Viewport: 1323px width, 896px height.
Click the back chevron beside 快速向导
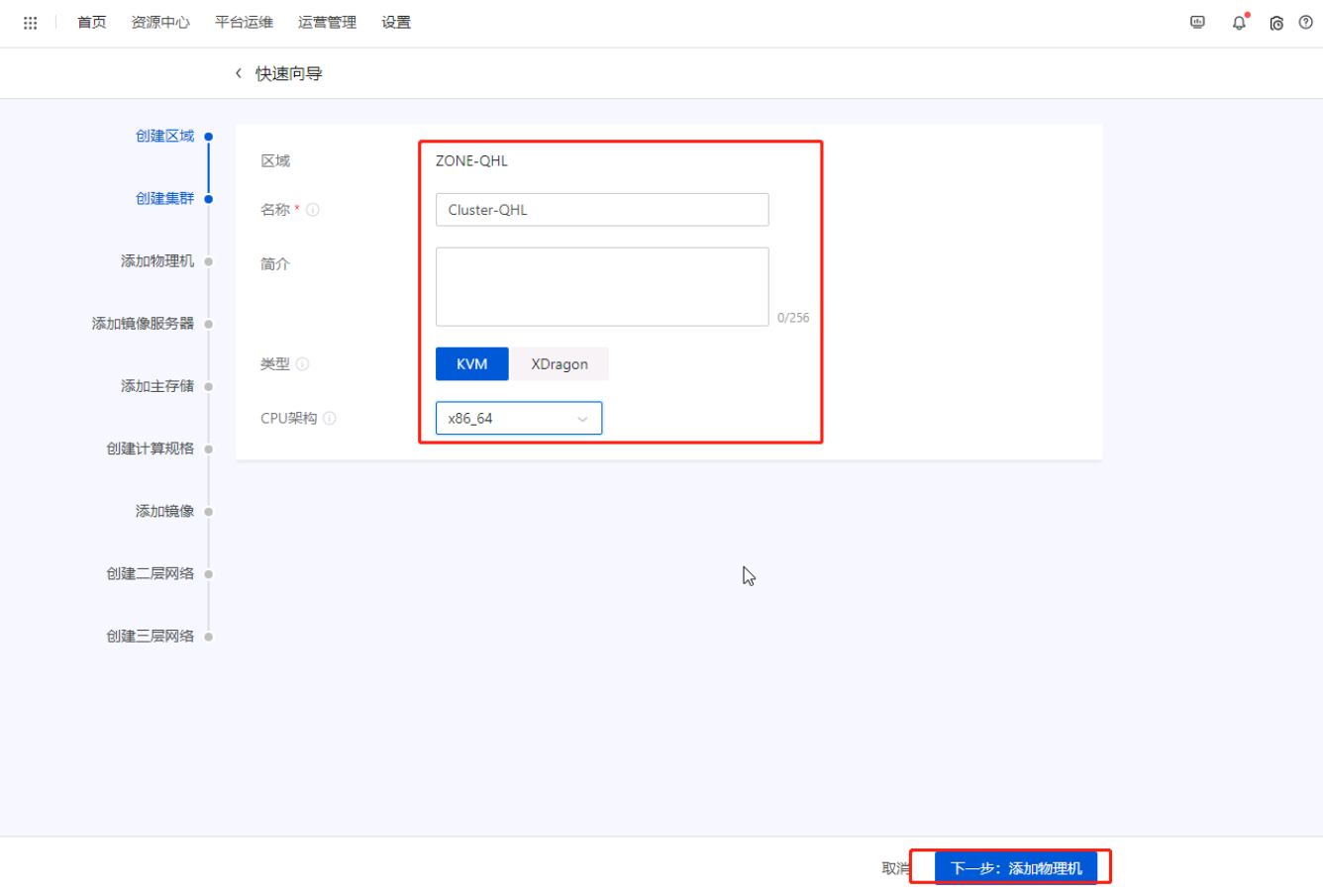click(x=238, y=72)
